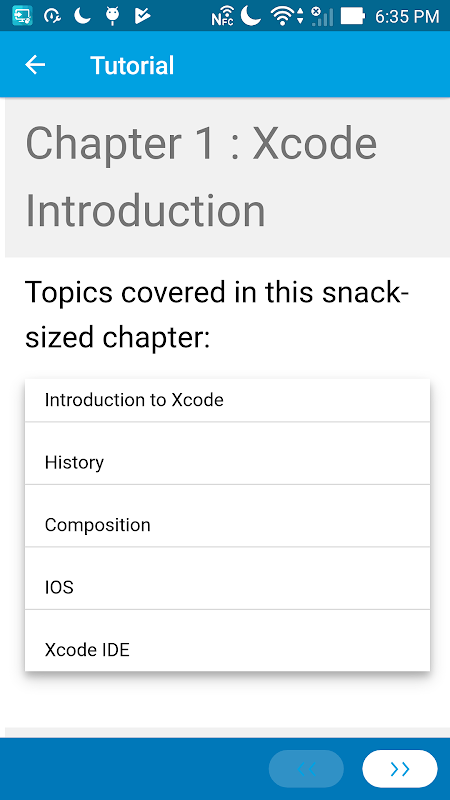Select the History topic
This screenshot has width=450, height=800.
tap(228, 454)
